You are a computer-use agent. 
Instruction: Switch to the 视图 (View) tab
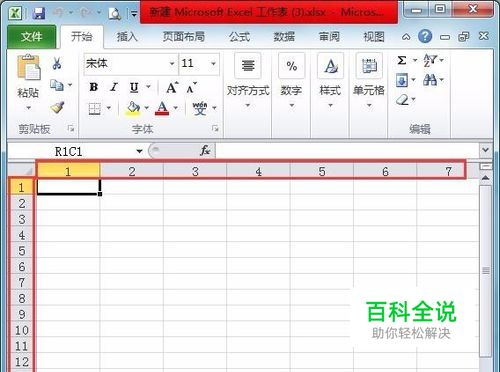click(374, 36)
